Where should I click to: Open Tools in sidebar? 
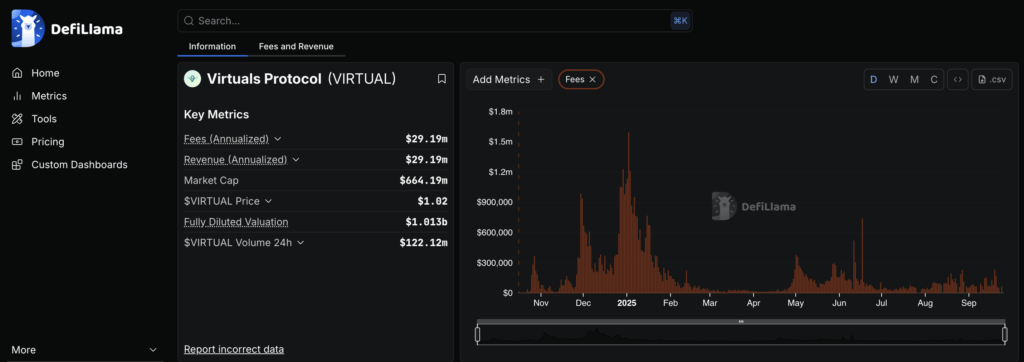coord(44,119)
